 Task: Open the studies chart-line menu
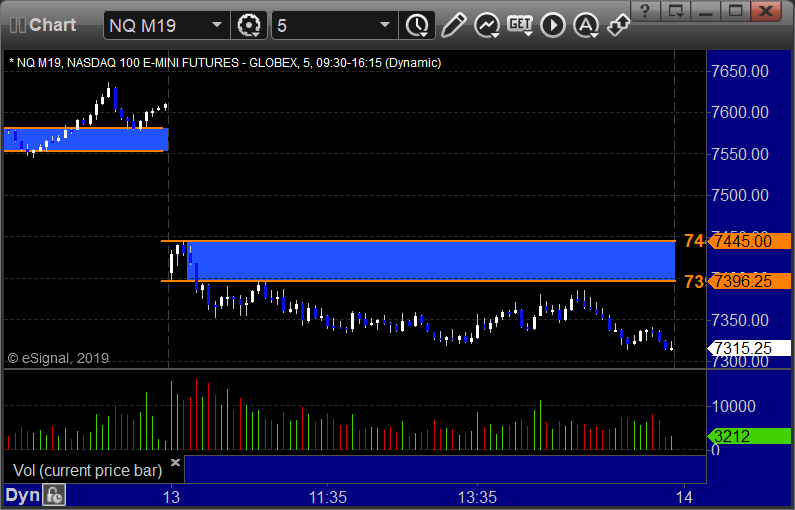(x=487, y=25)
